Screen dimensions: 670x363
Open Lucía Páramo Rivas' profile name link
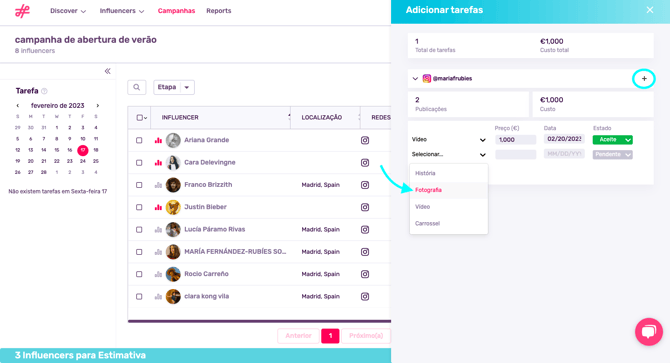[215, 229]
